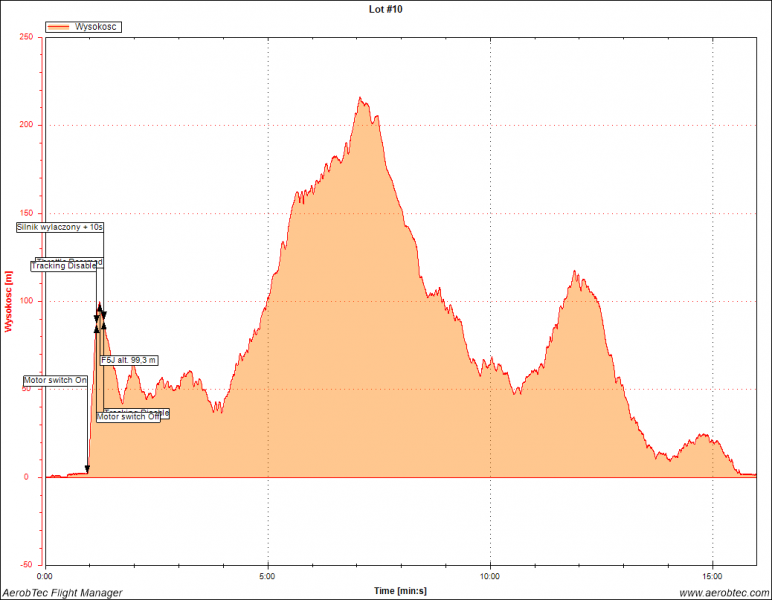
Task: Select the 'Silnik wylaczony + 10s' annotation label
Action: pyautogui.click(x=60, y=227)
